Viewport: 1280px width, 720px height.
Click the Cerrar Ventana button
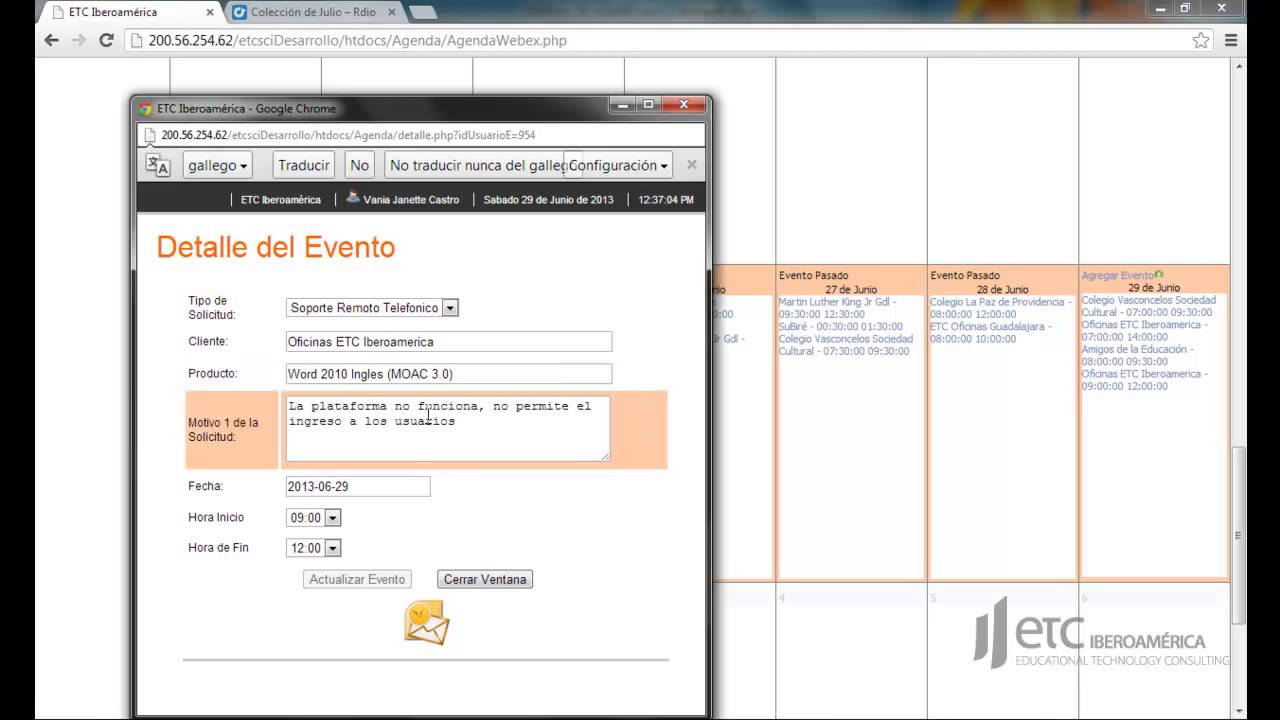point(485,579)
